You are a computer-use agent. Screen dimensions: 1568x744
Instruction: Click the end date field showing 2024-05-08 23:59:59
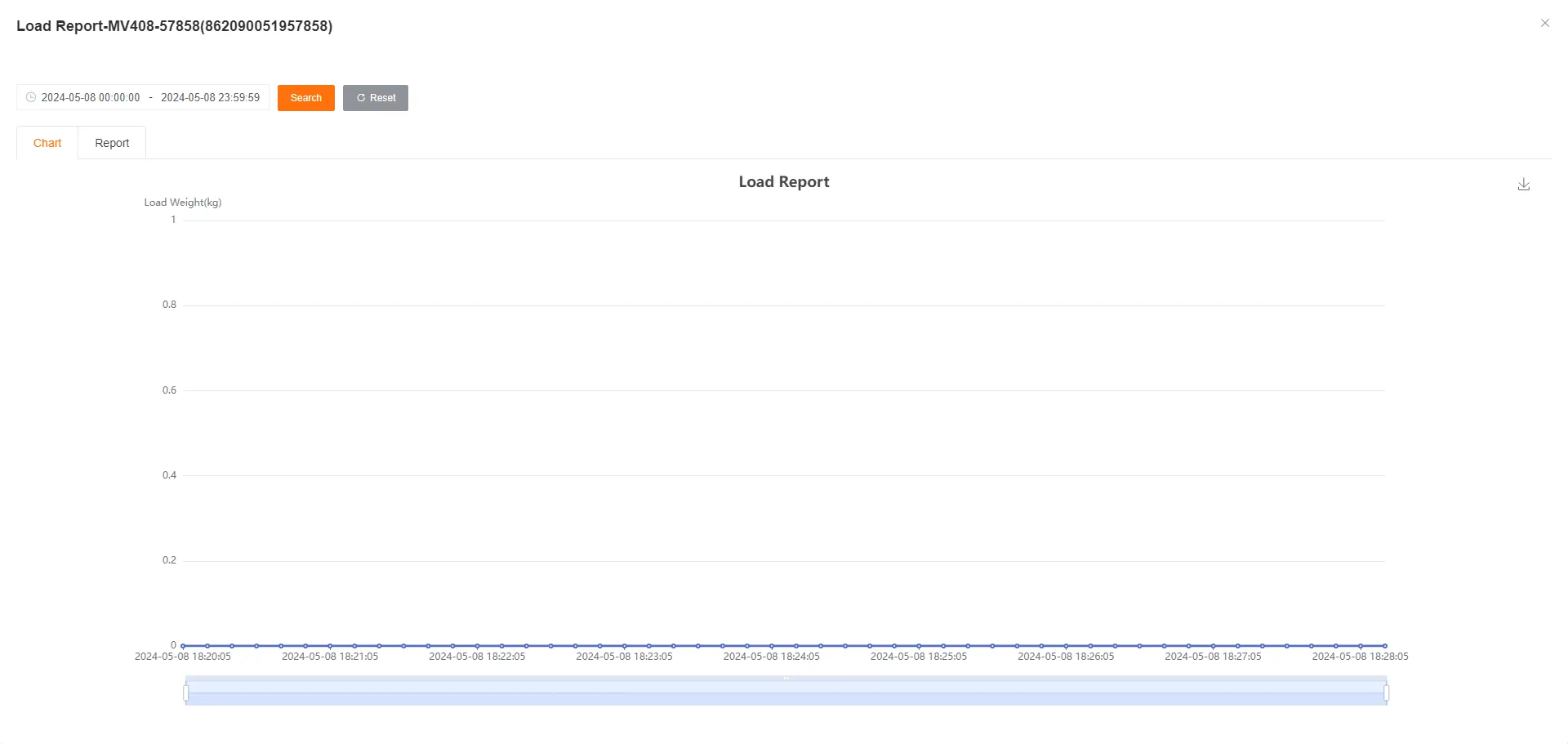coord(209,97)
